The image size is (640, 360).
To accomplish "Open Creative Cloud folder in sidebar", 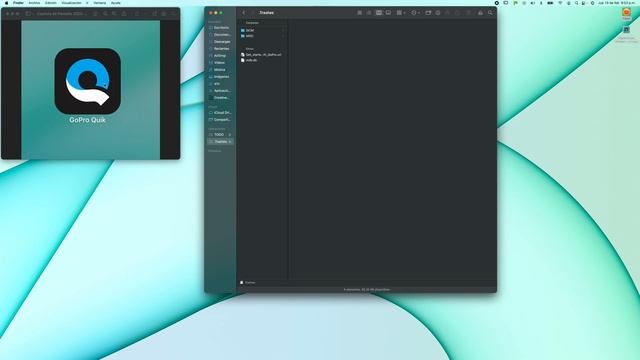I will point(220,98).
